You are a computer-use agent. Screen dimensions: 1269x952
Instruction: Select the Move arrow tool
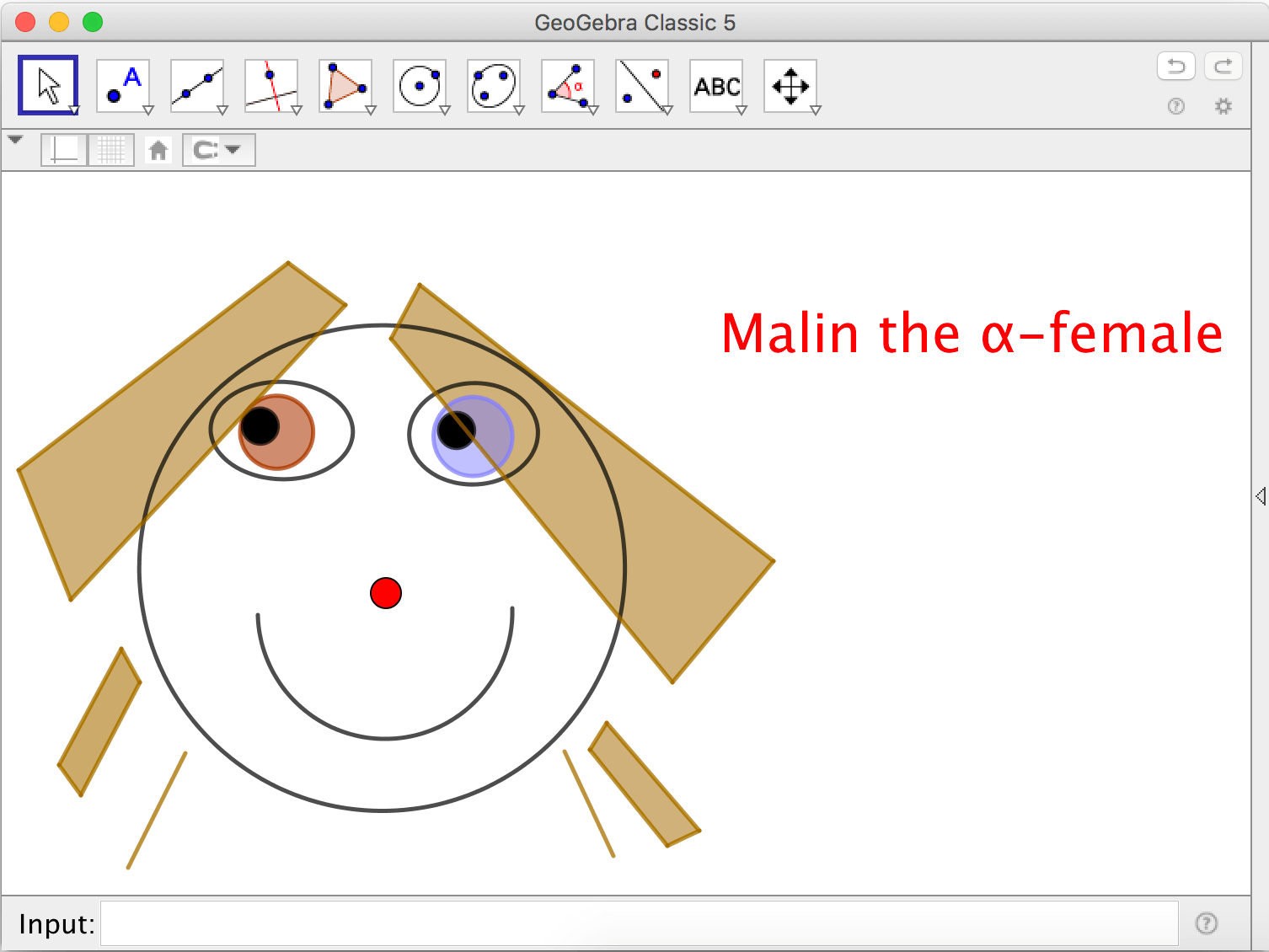click(x=48, y=85)
